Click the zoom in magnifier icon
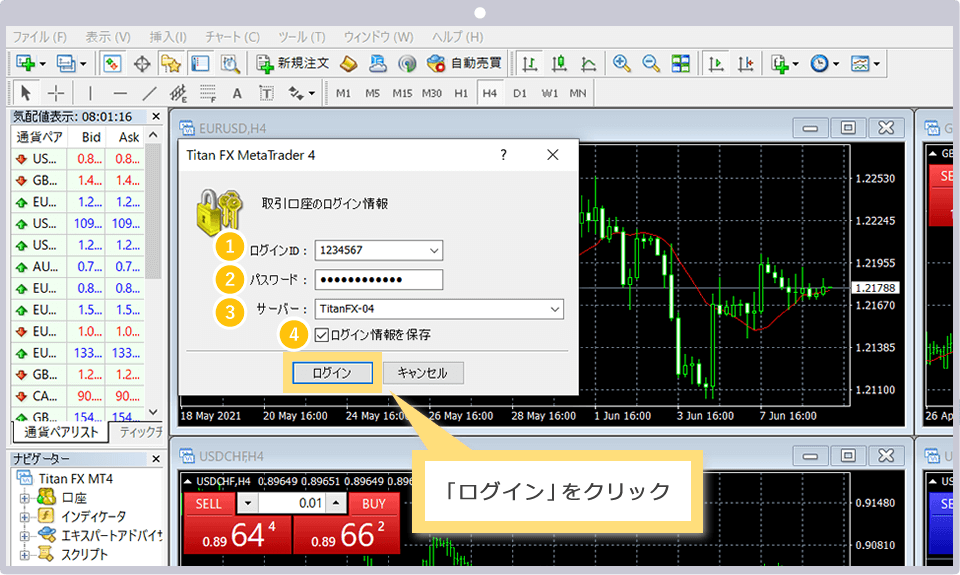 click(x=621, y=63)
